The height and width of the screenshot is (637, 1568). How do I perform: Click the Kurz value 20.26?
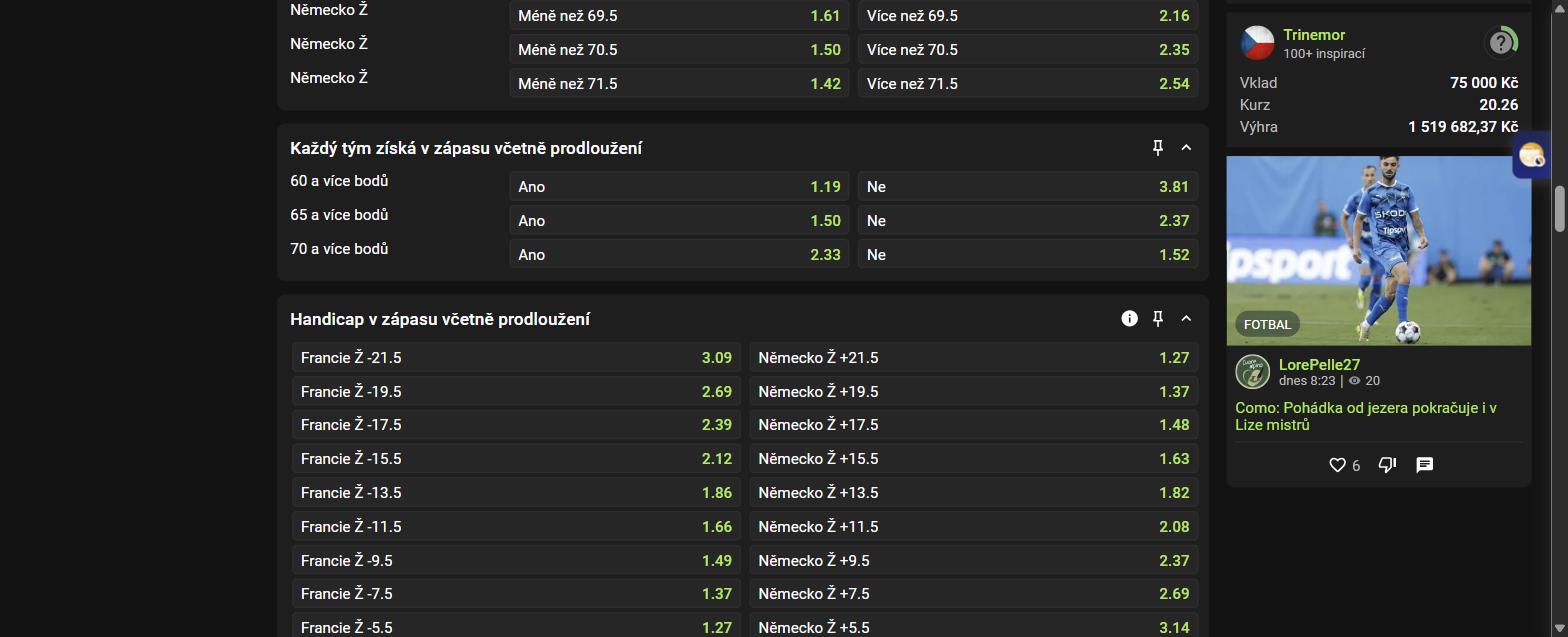click(x=1499, y=105)
